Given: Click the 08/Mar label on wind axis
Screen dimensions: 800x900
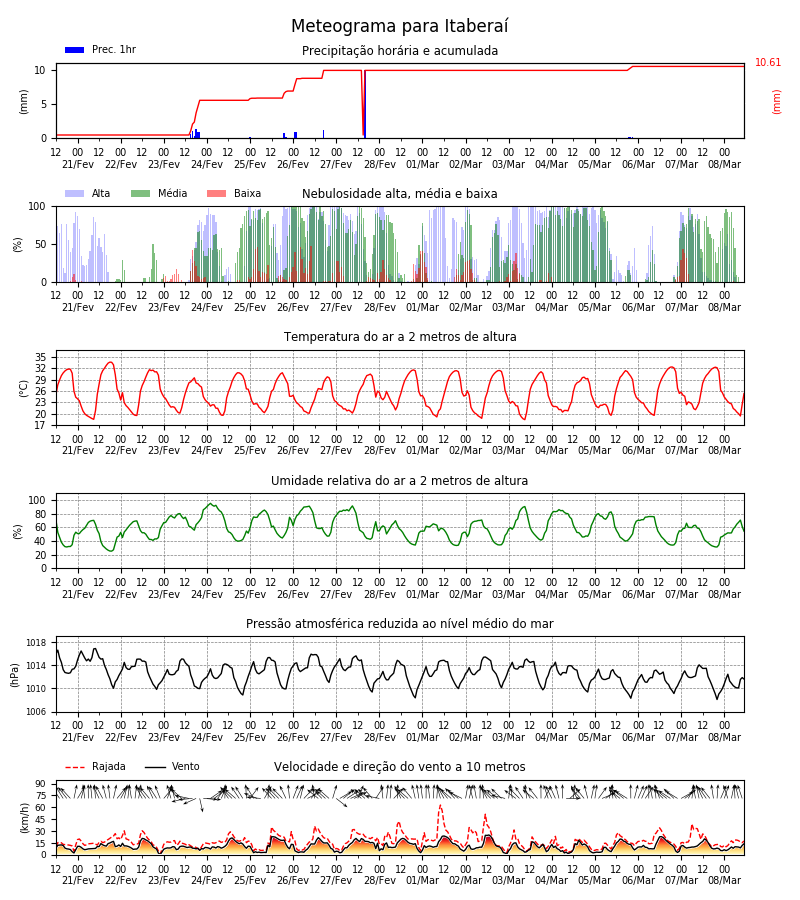Looking at the screenshot, I should pyautogui.click(x=724, y=880).
